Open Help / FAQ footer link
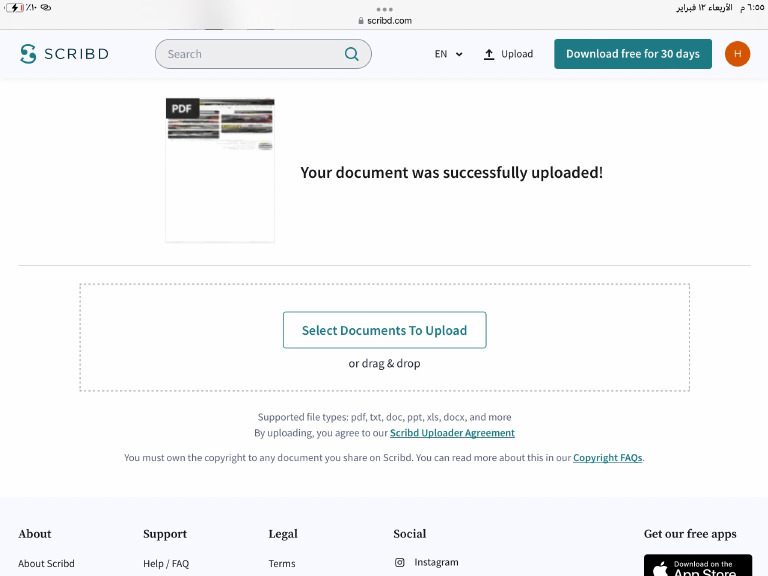The width and height of the screenshot is (768, 576). (166, 563)
